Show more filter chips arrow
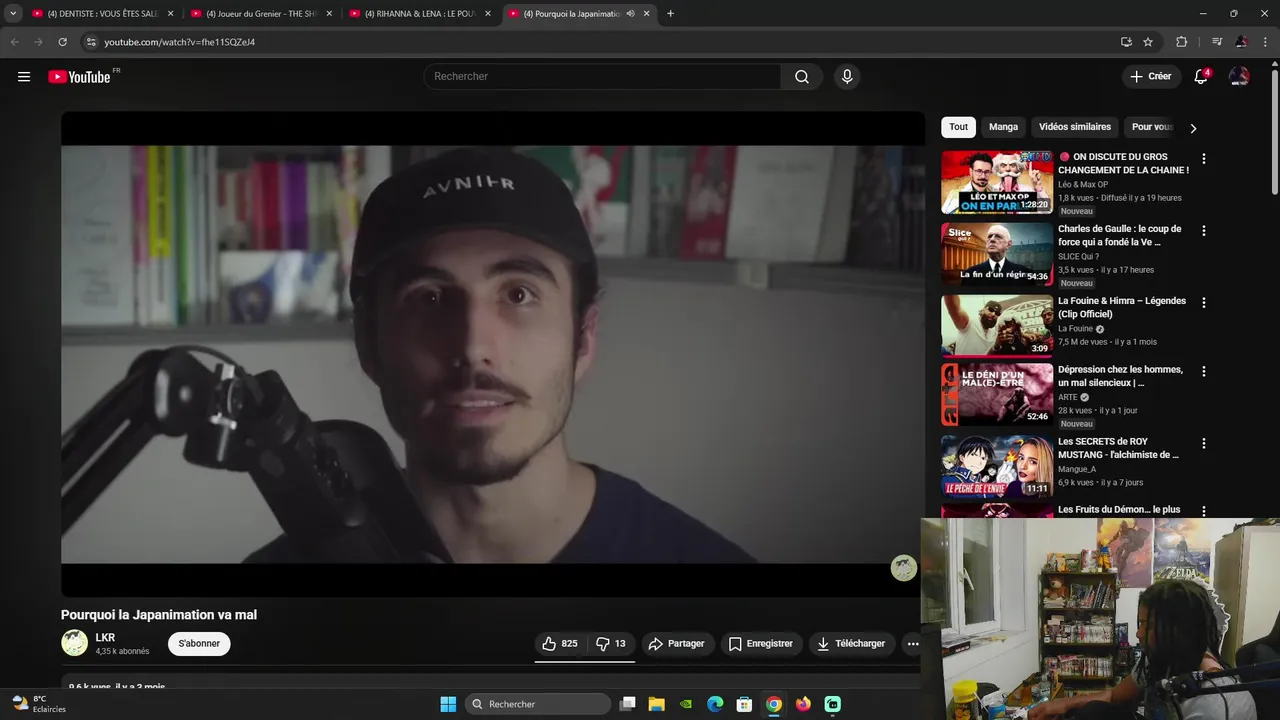Screen dimensions: 1280x720 [1193, 128]
